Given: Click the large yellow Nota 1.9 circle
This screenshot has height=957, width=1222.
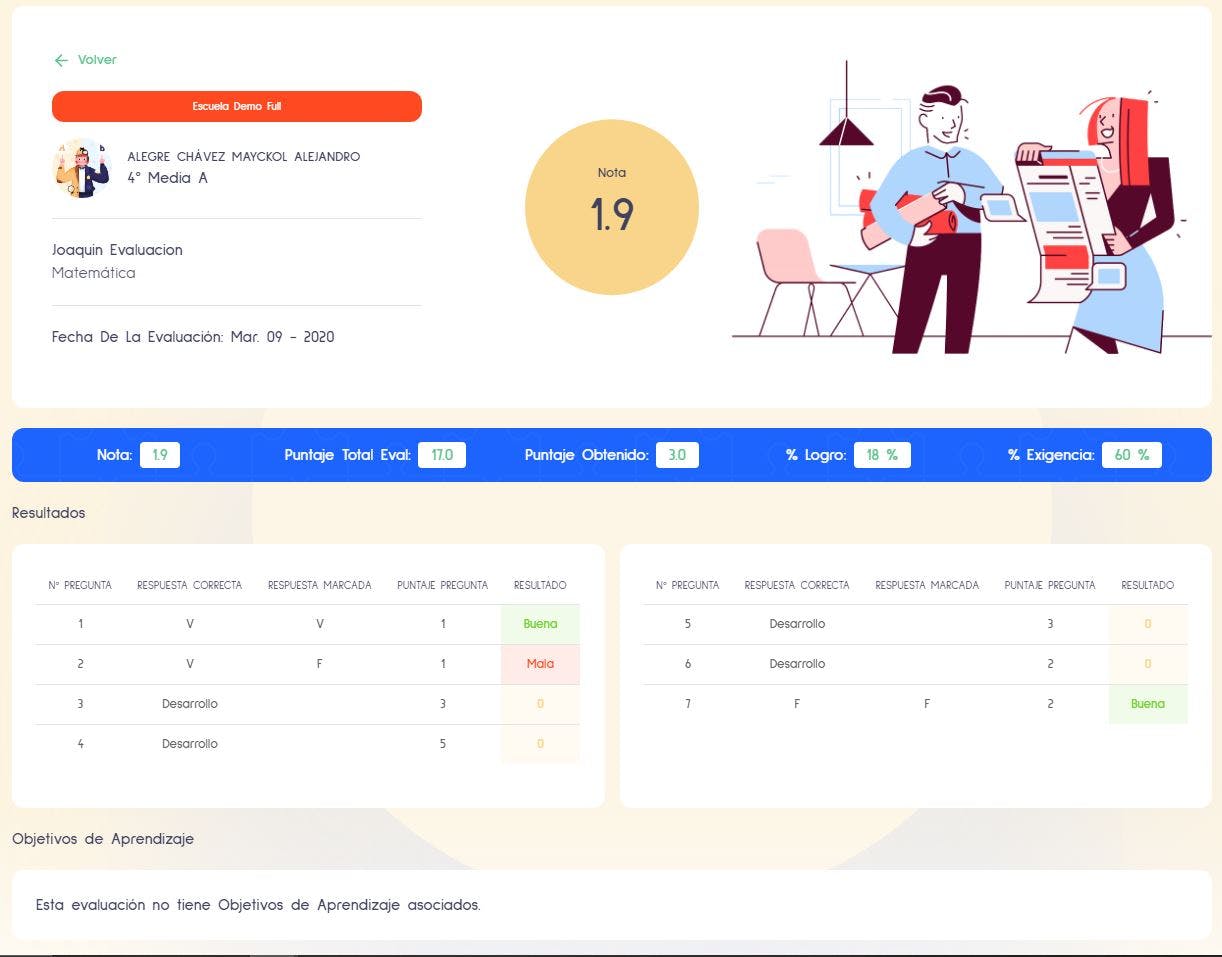Looking at the screenshot, I should [611, 207].
